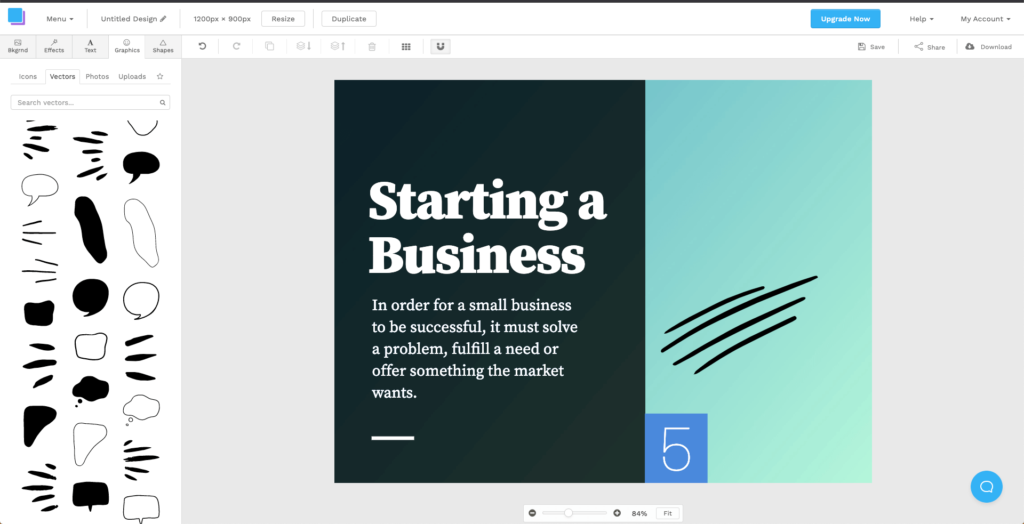Toggle the grid display icon

pos(406,46)
